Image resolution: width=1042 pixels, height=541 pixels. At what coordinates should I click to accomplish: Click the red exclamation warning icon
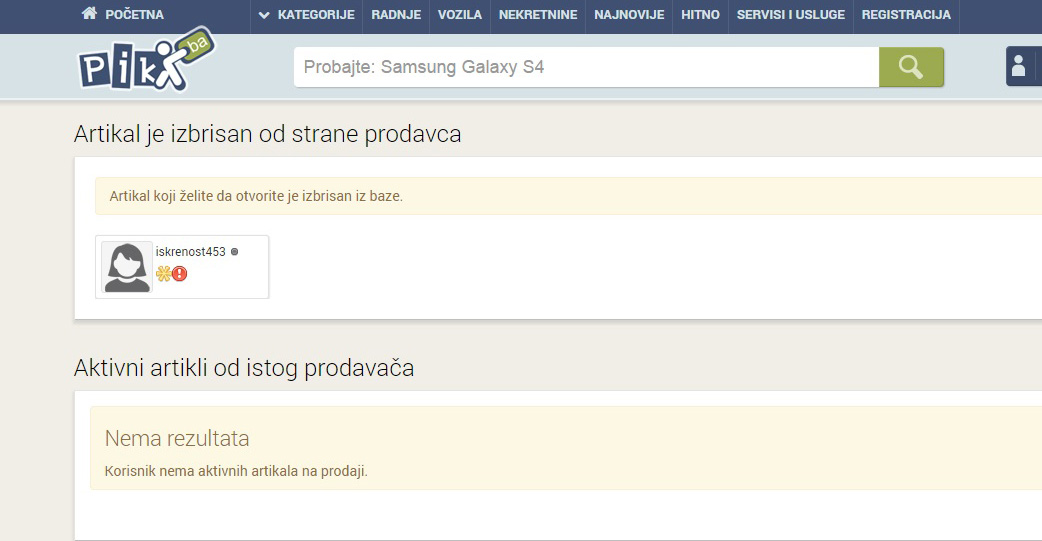(180, 273)
